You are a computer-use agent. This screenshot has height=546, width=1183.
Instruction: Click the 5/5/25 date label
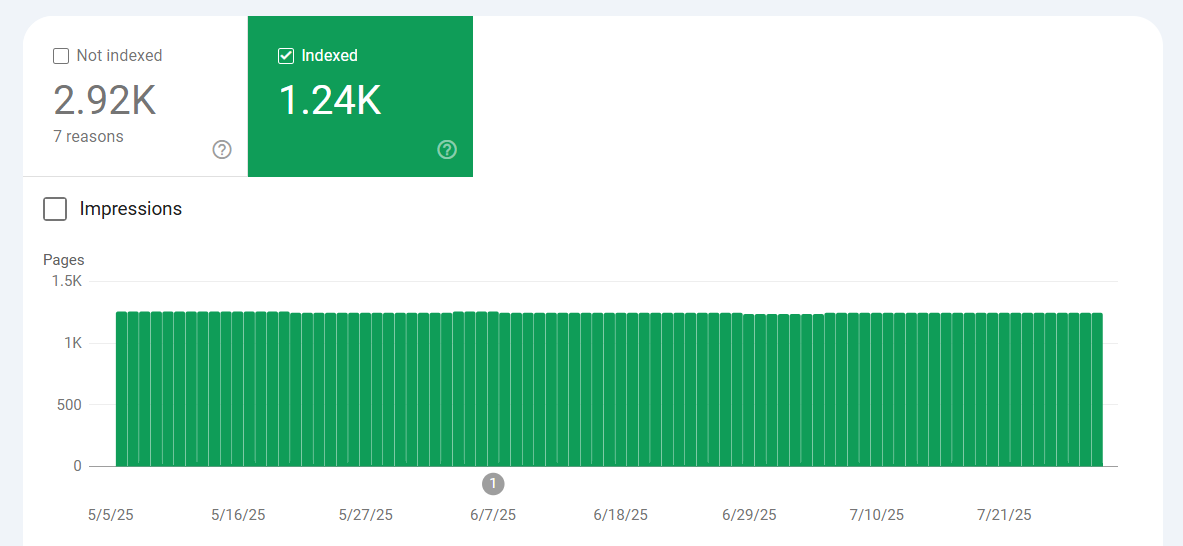(111, 515)
